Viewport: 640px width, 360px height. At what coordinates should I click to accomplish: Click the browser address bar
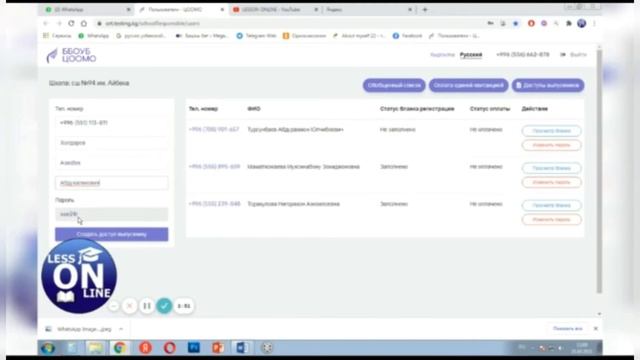click(x=286, y=24)
